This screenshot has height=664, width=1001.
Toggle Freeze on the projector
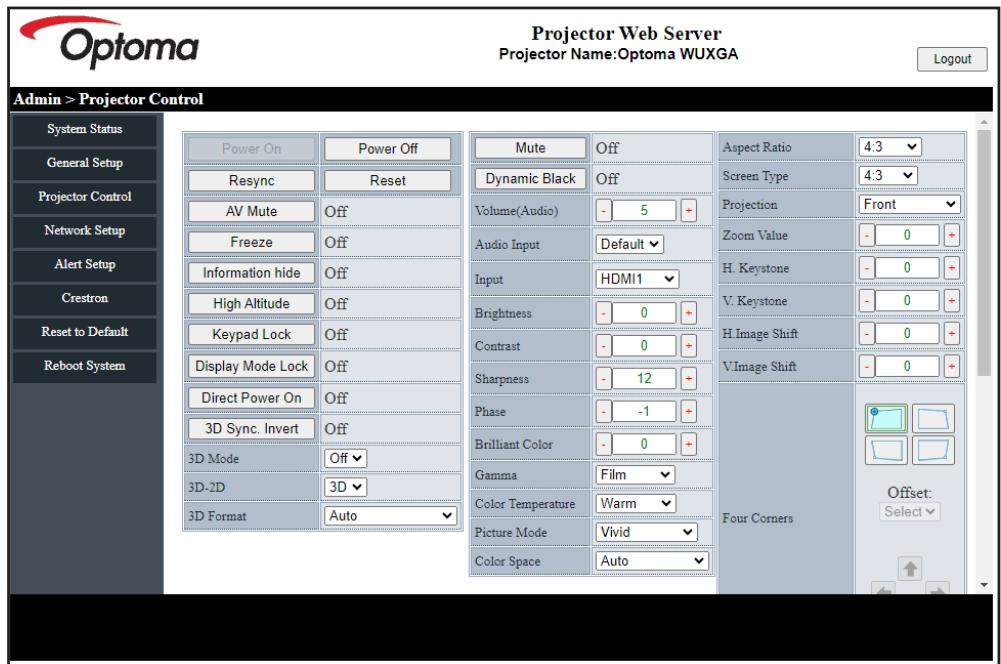coord(252,242)
